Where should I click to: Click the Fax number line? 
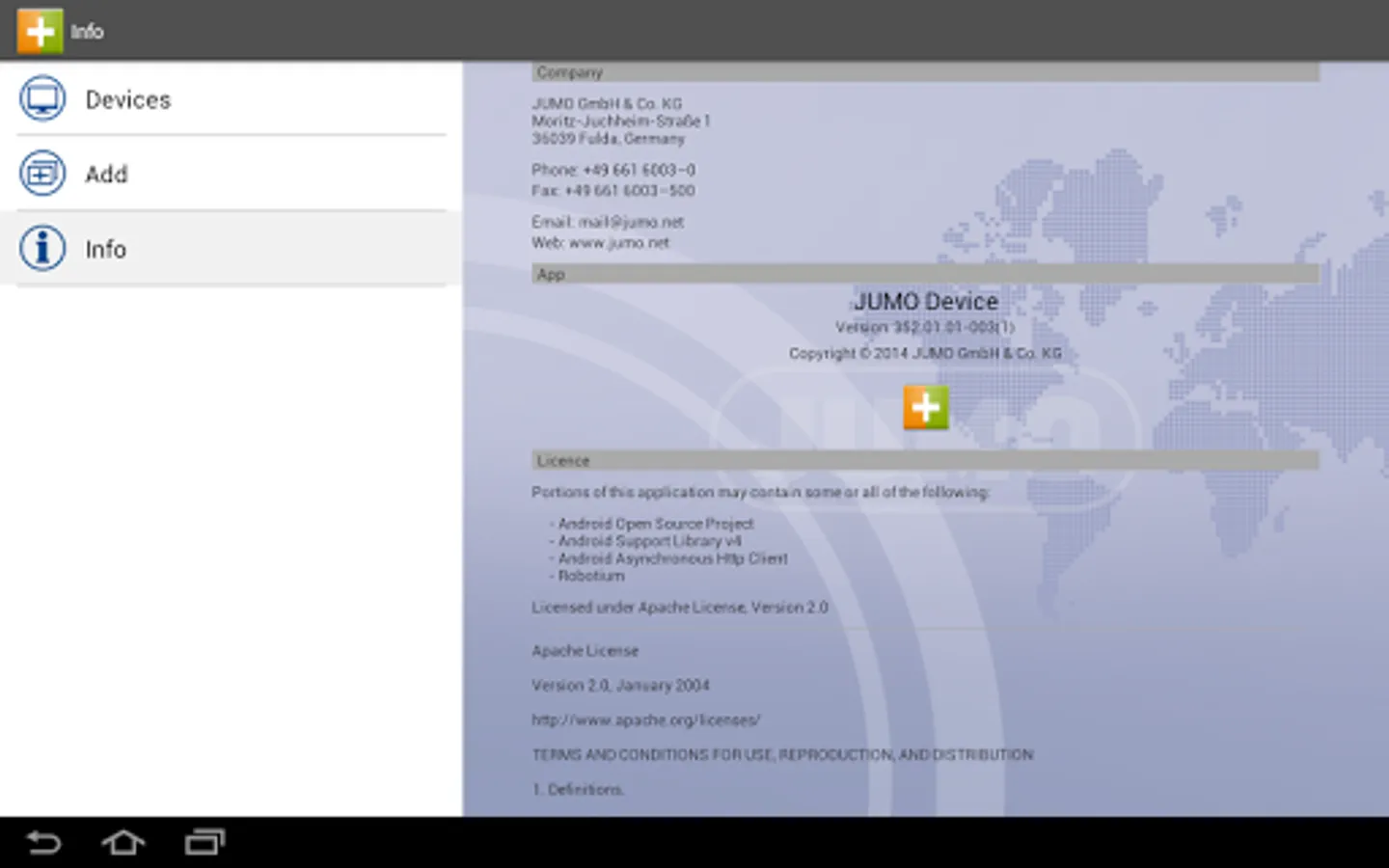[613, 191]
